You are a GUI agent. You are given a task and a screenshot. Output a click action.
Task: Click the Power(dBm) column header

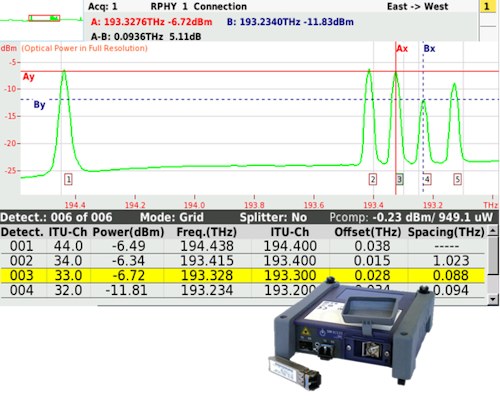pos(128,232)
